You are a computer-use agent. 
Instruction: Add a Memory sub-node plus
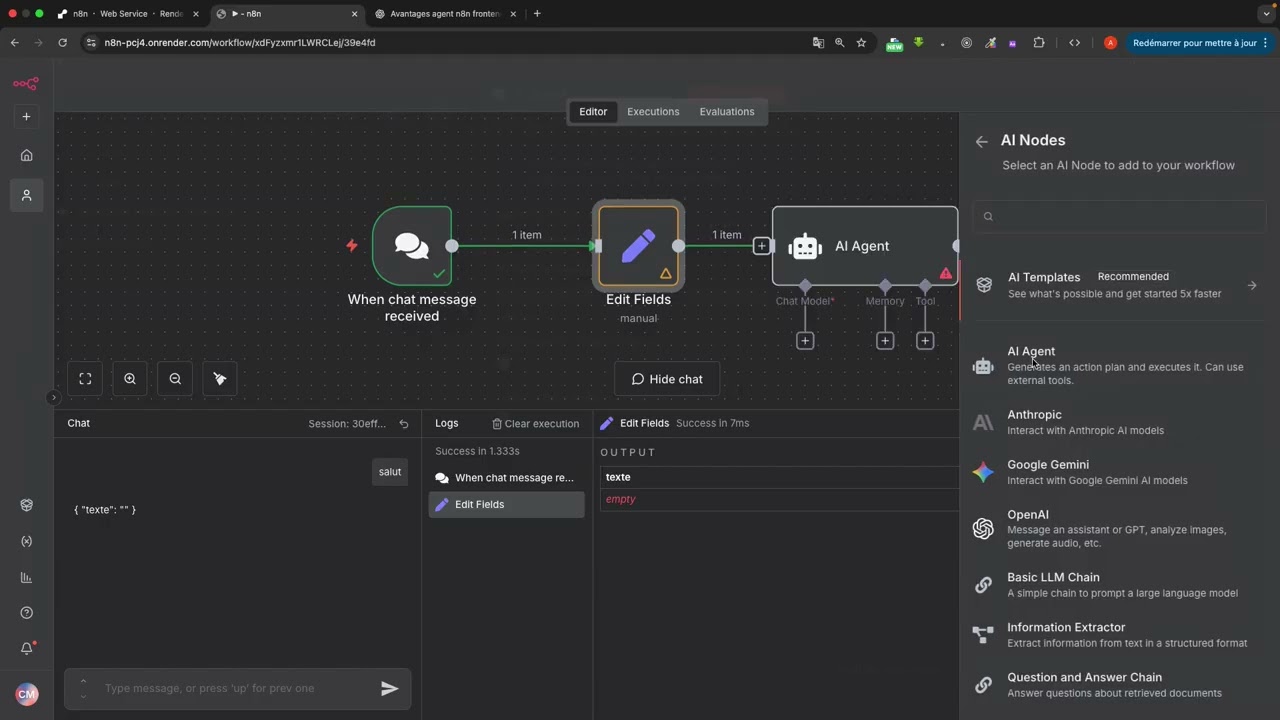(x=885, y=341)
